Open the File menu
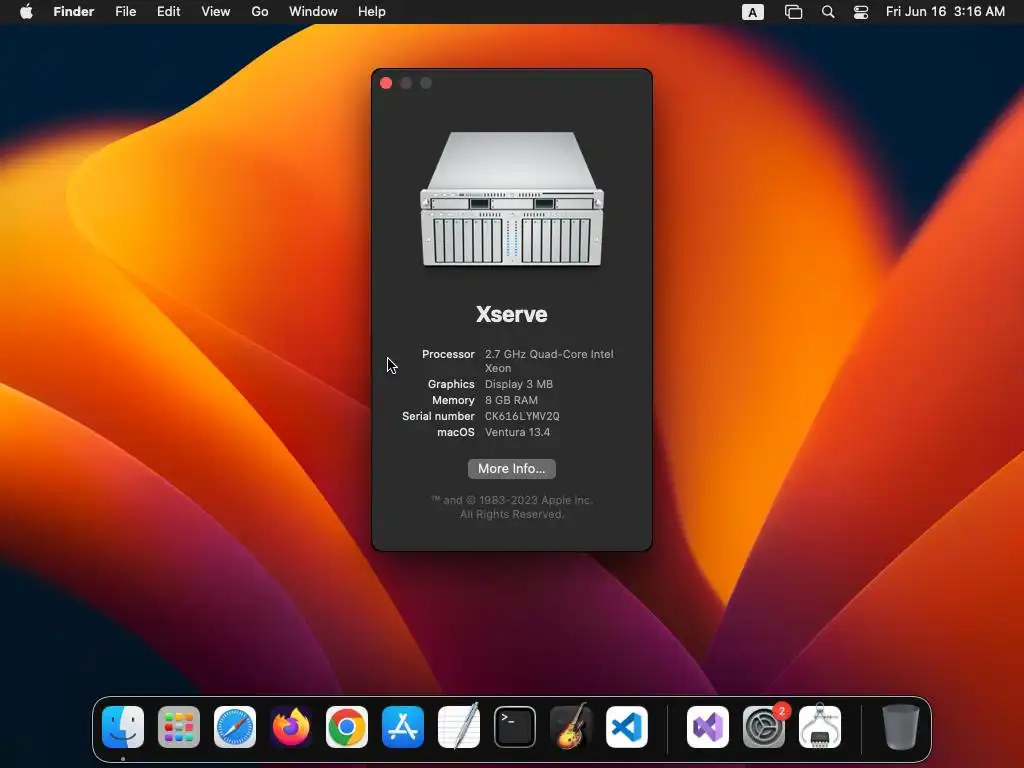Viewport: 1024px width, 768px height. pos(125,12)
